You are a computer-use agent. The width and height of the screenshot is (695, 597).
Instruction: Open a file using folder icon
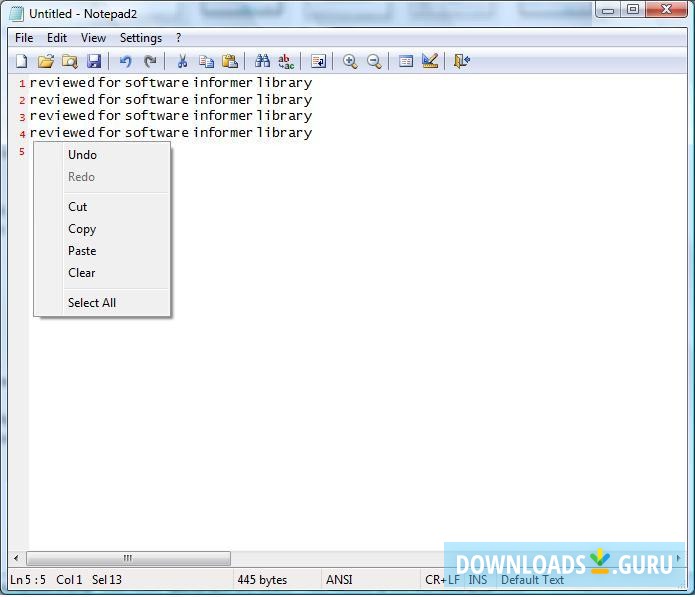[x=46, y=61]
